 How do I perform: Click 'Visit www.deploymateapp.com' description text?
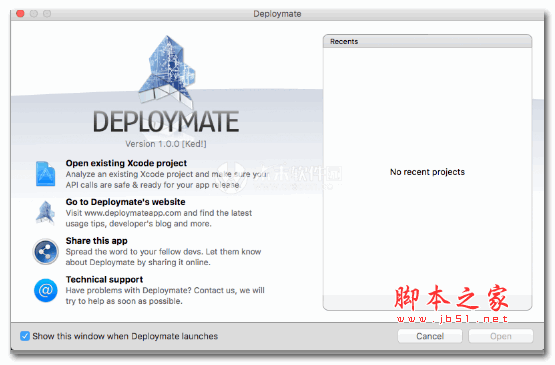[x=159, y=218]
